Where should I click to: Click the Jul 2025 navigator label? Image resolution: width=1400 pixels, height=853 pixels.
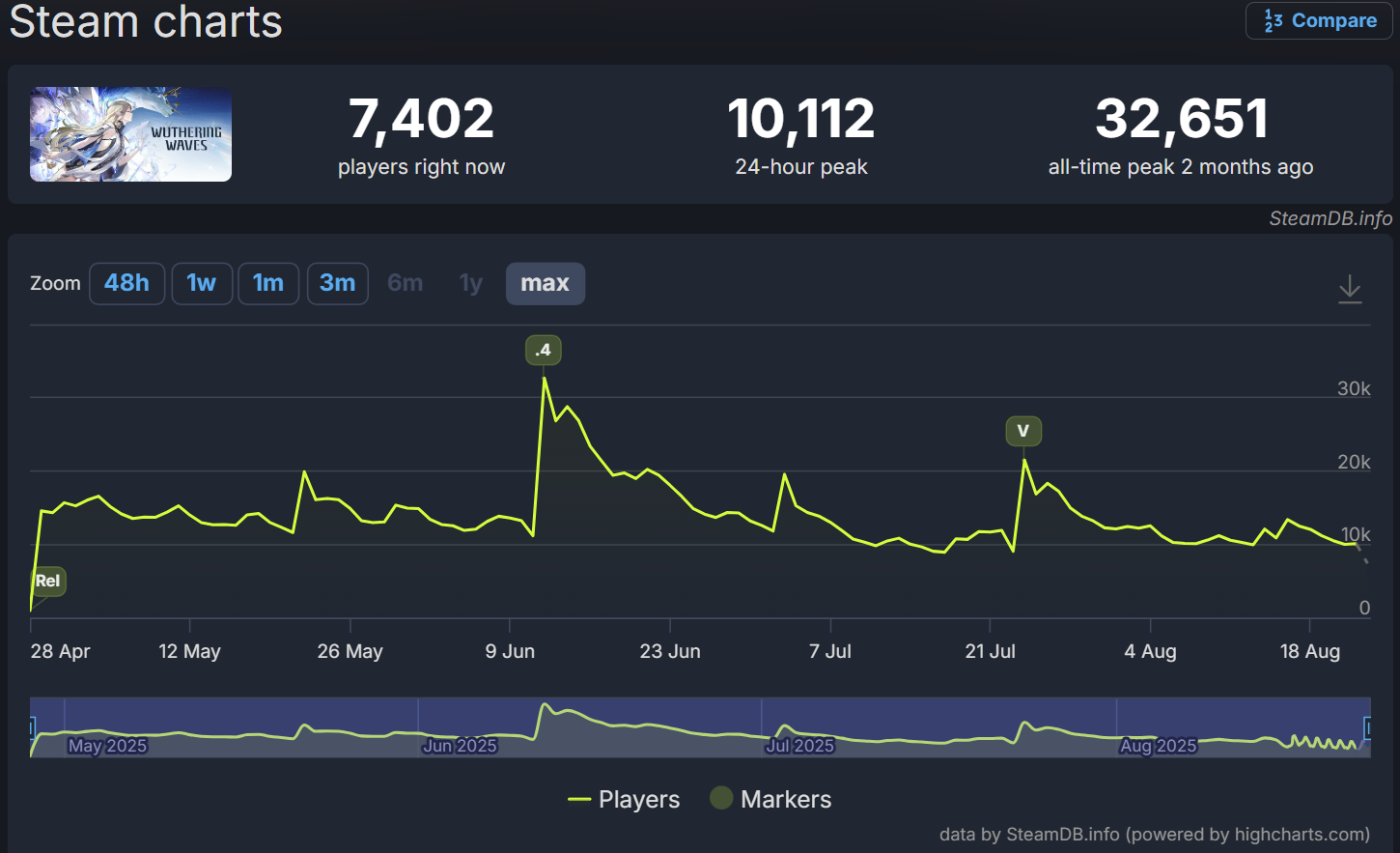coord(800,746)
